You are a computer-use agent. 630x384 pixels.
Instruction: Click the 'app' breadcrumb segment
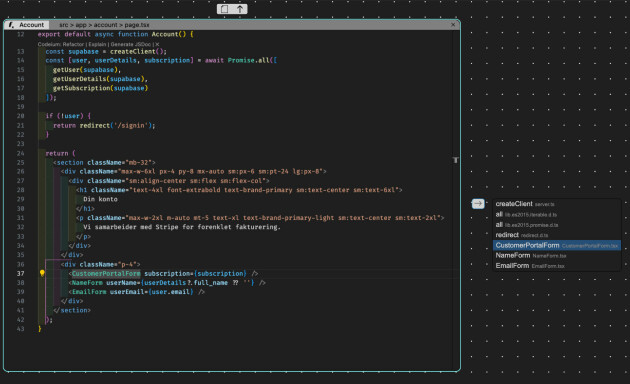81,25
